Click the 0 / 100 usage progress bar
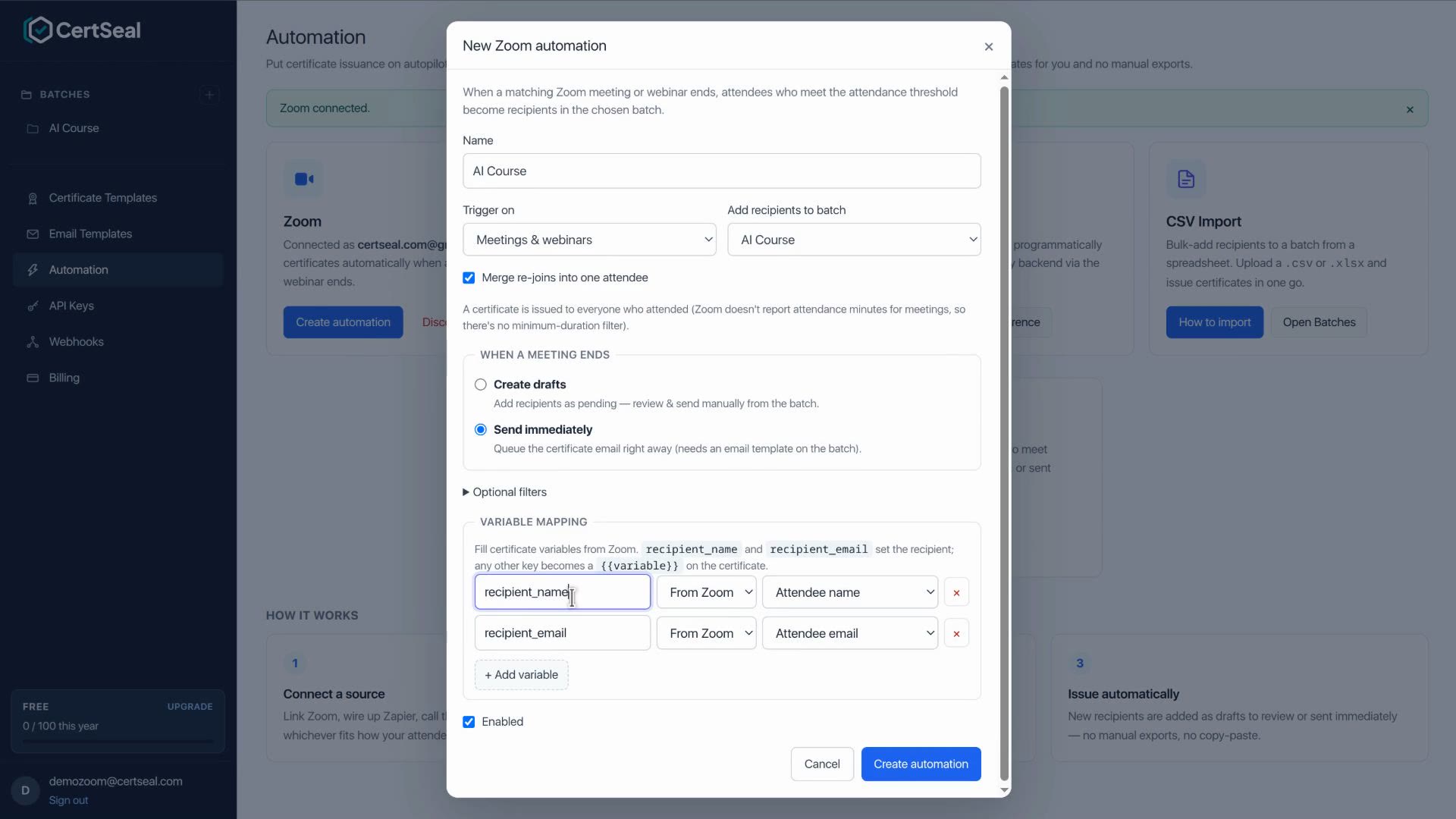The height and width of the screenshot is (819, 1456). pyautogui.click(x=118, y=742)
